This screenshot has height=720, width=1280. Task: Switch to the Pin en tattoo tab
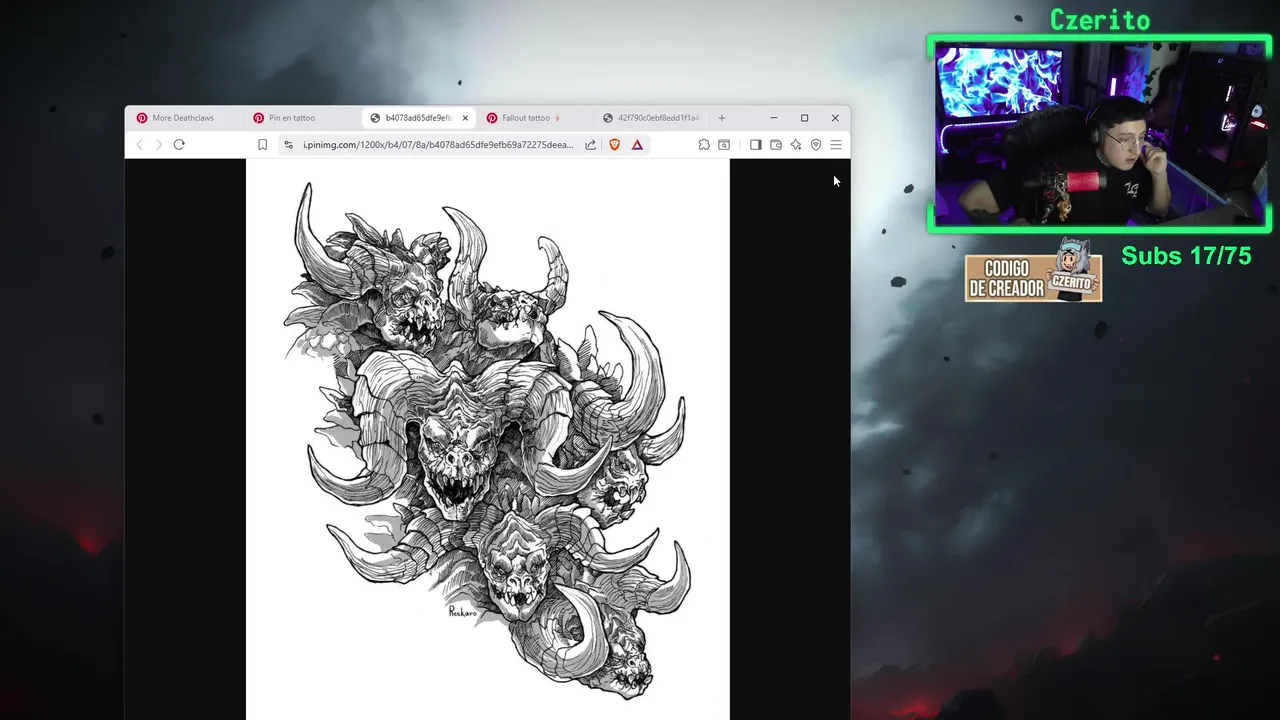click(301, 118)
